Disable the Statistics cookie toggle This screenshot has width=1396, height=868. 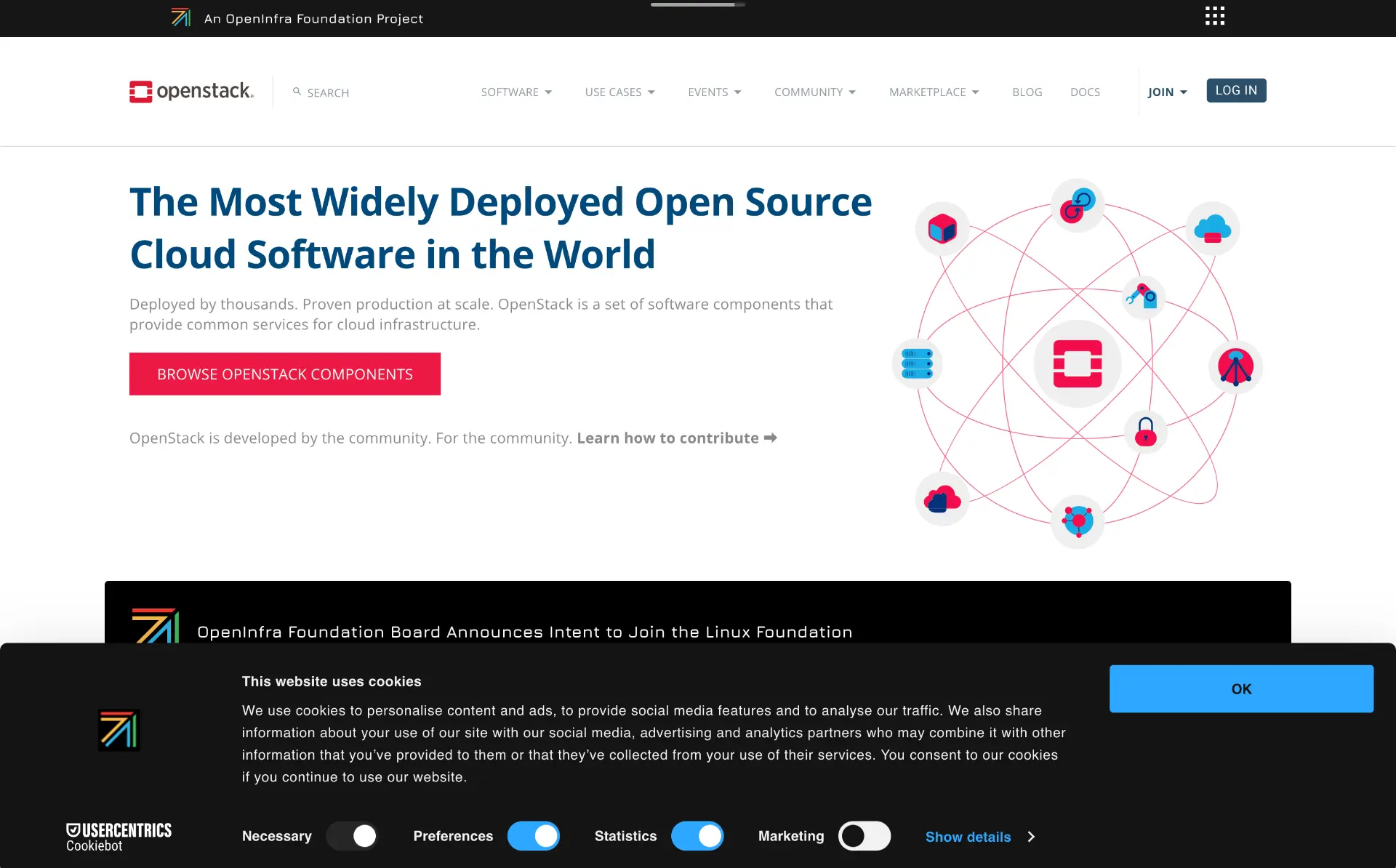(x=697, y=836)
